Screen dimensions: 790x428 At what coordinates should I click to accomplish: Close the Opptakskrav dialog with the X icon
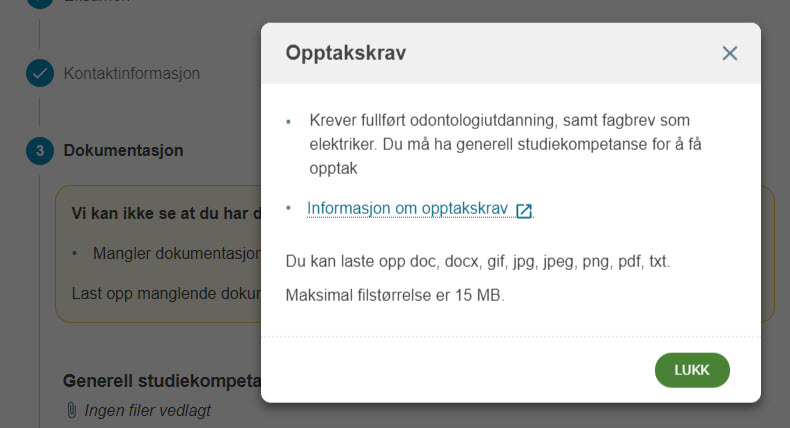pyautogui.click(x=730, y=53)
